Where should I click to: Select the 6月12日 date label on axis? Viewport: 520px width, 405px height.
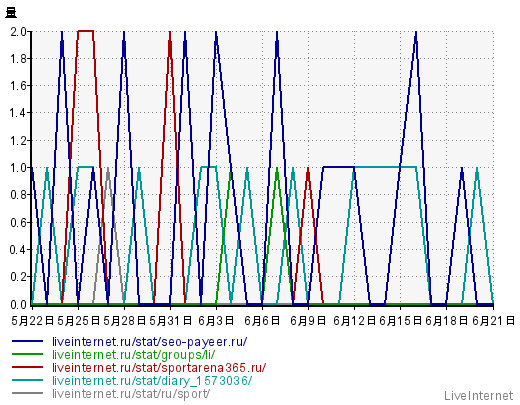pyautogui.click(x=354, y=321)
